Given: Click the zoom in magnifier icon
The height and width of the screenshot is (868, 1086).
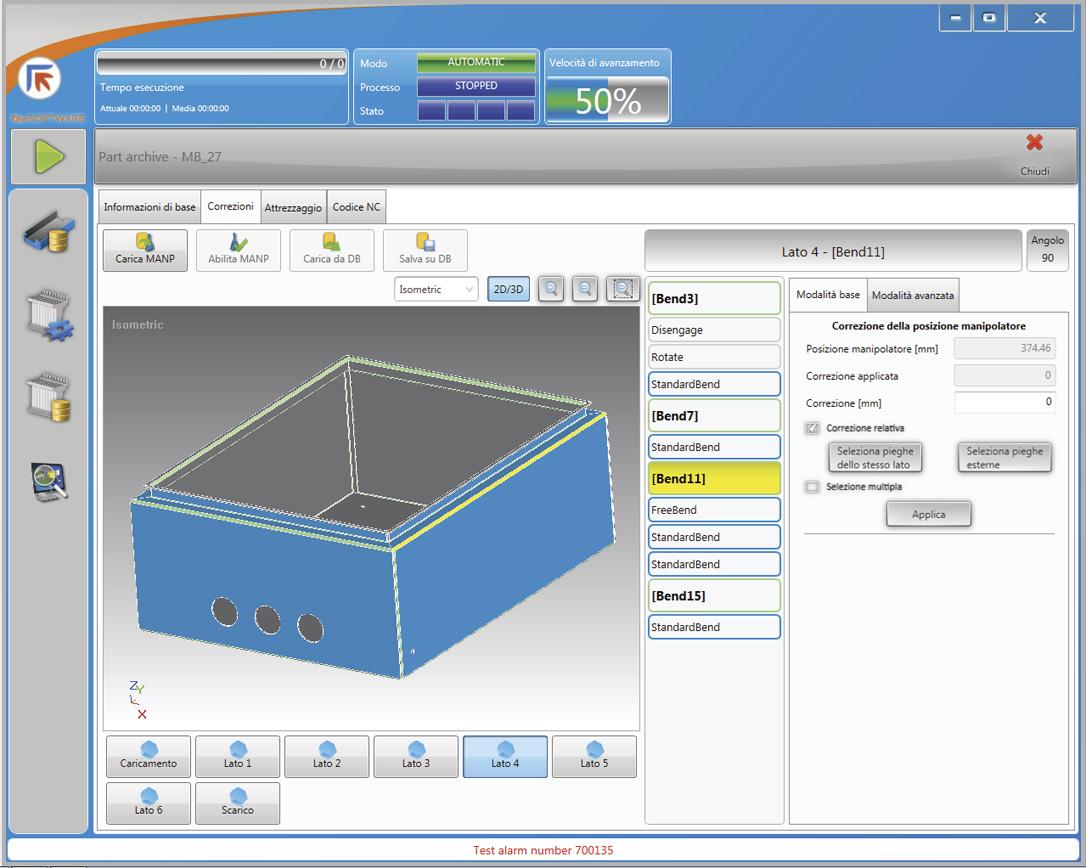Looking at the screenshot, I should click(550, 289).
